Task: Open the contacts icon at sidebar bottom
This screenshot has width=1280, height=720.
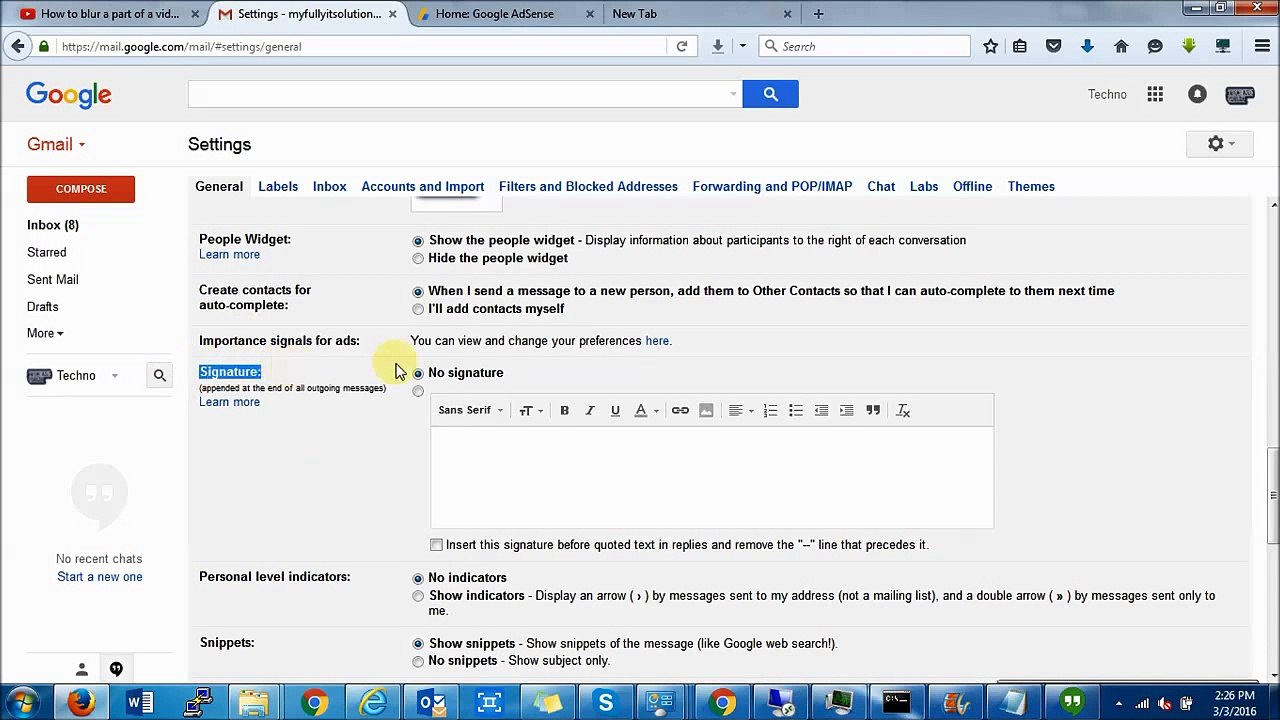Action: (82, 669)
